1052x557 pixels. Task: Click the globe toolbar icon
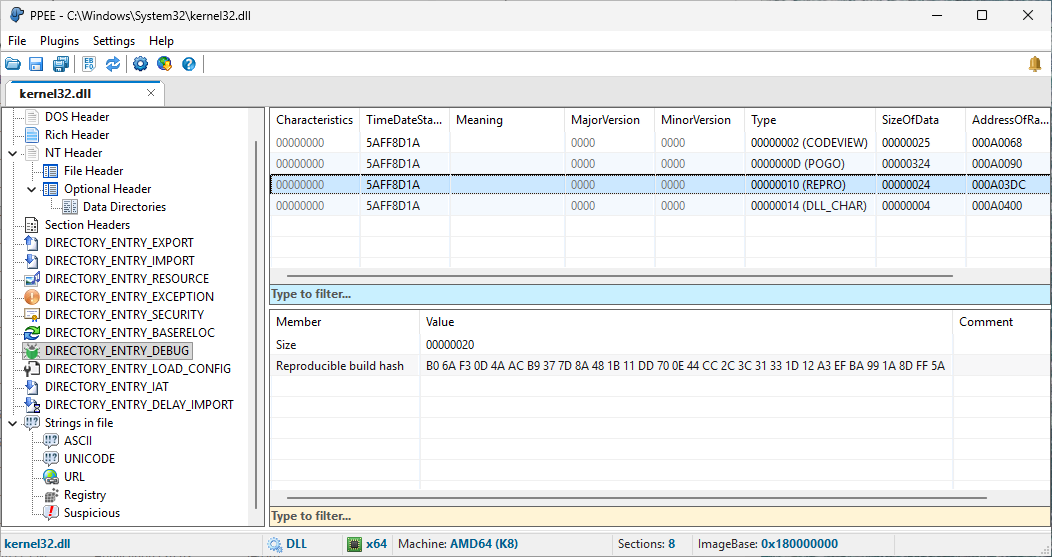pos(164,64)
